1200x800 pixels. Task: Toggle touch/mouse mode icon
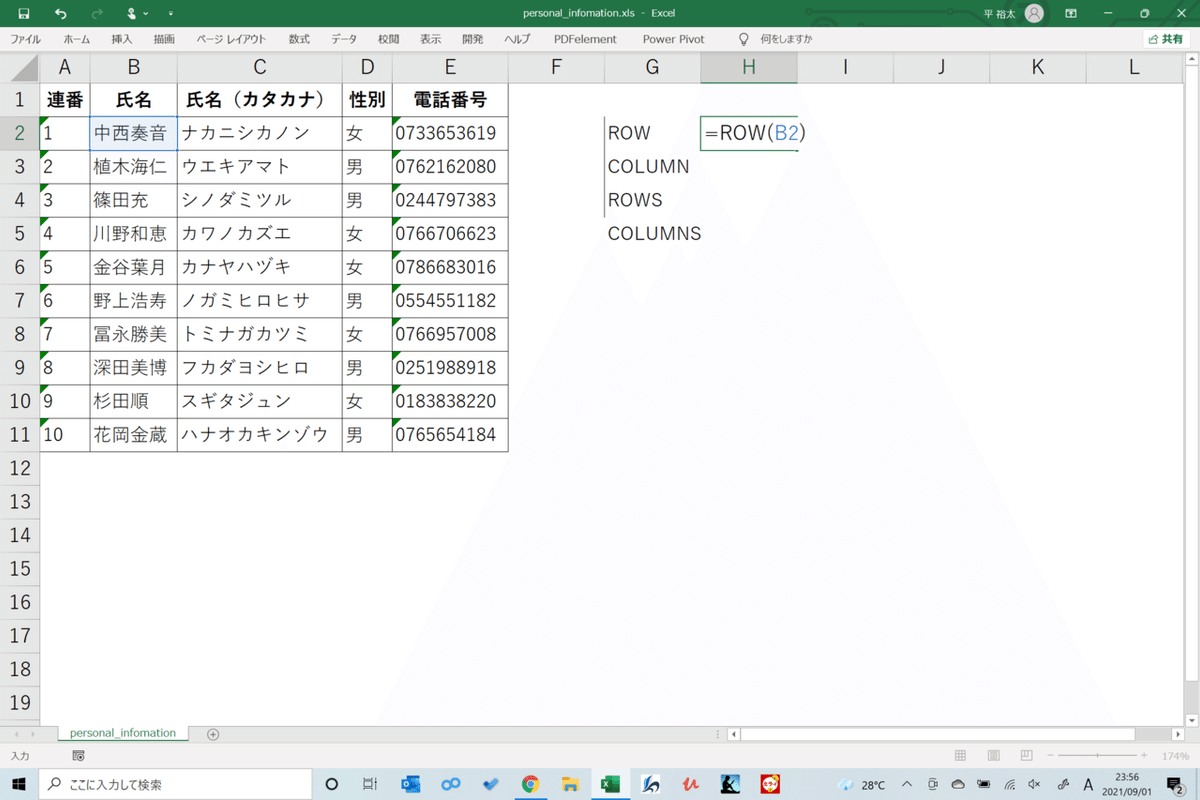(x=132, y=13)
